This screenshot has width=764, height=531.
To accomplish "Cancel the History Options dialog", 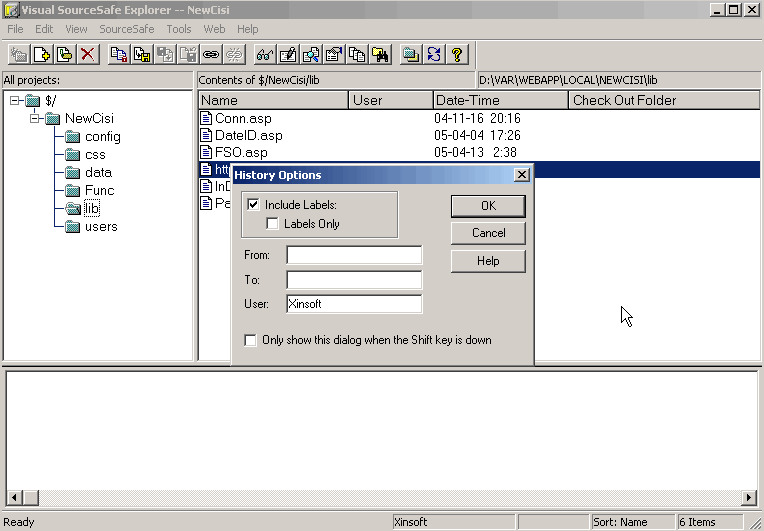I will 488,233.
